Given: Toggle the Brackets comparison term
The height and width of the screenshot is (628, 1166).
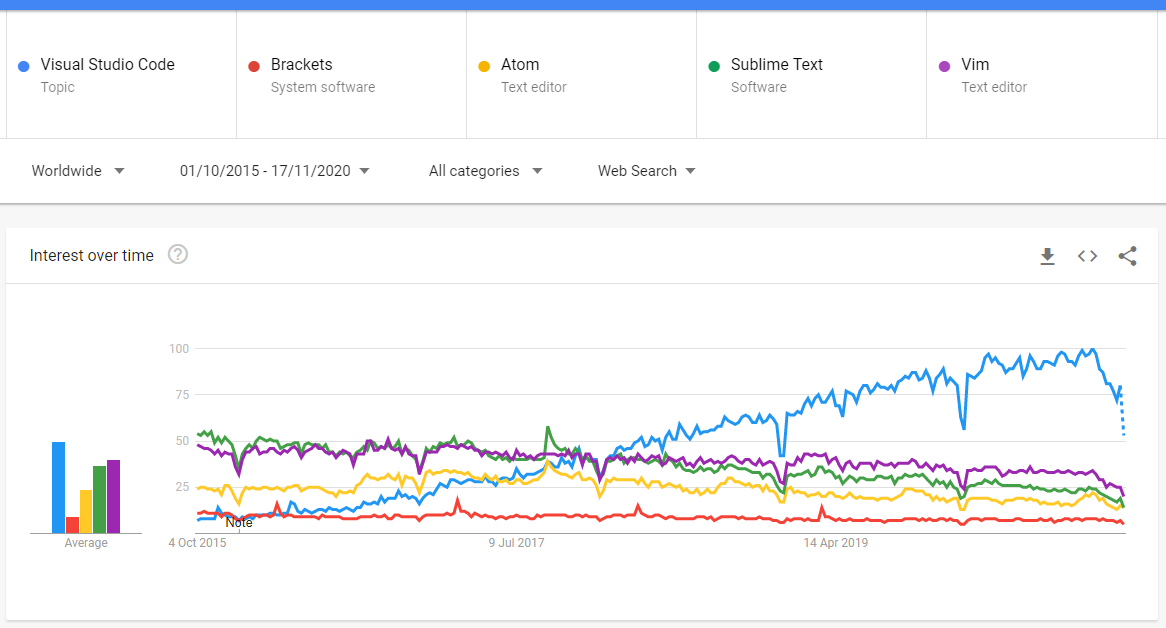Looking at the screenshot, I should [x=350, y=74].
